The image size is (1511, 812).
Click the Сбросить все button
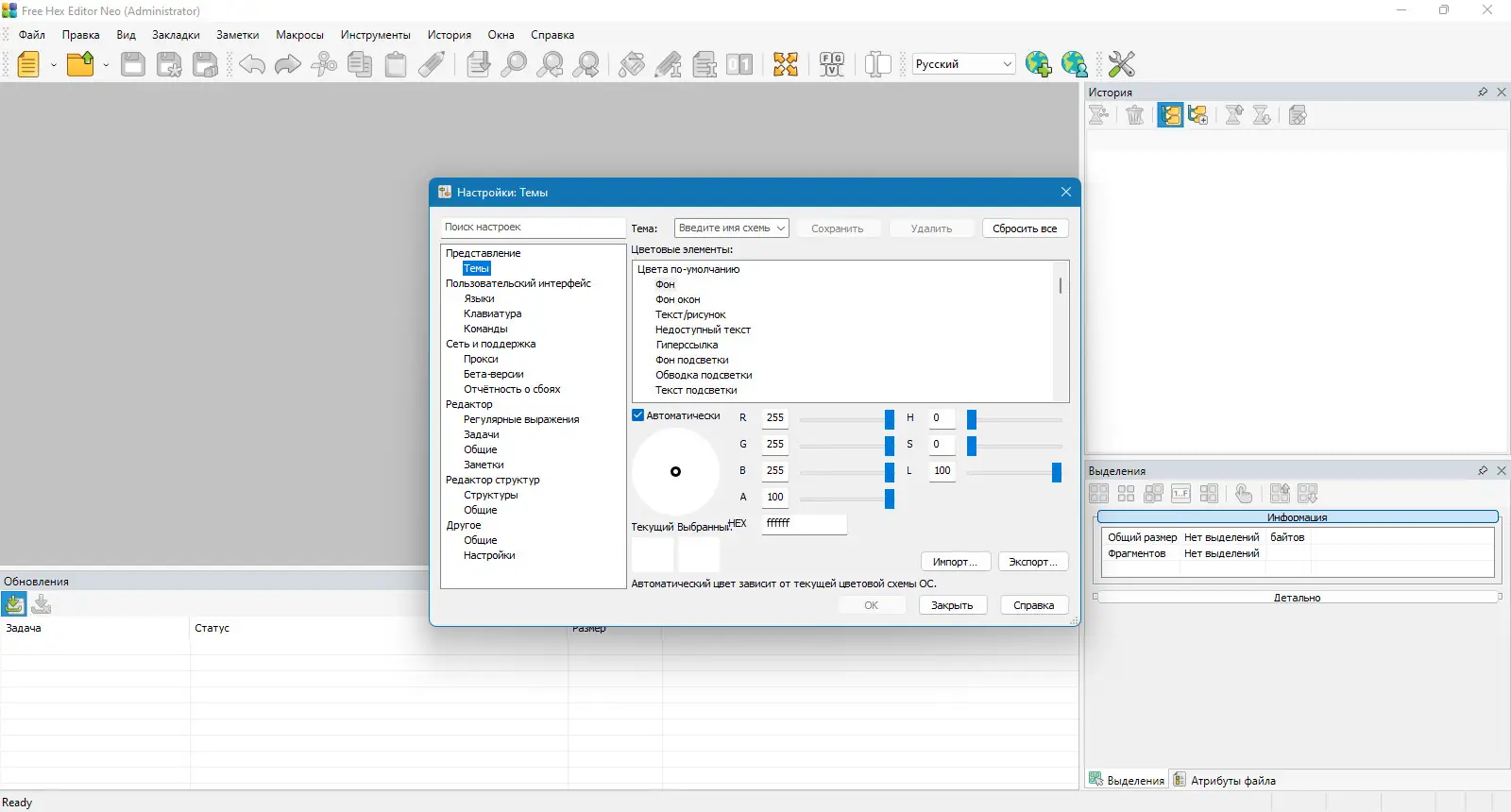pyautogui.click(x=1025, y=228)
